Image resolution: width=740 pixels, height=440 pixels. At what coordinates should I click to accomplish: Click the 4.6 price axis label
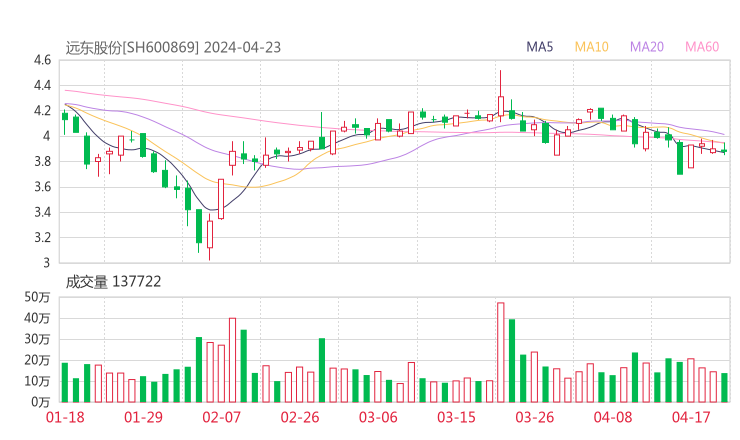[42, 60]
